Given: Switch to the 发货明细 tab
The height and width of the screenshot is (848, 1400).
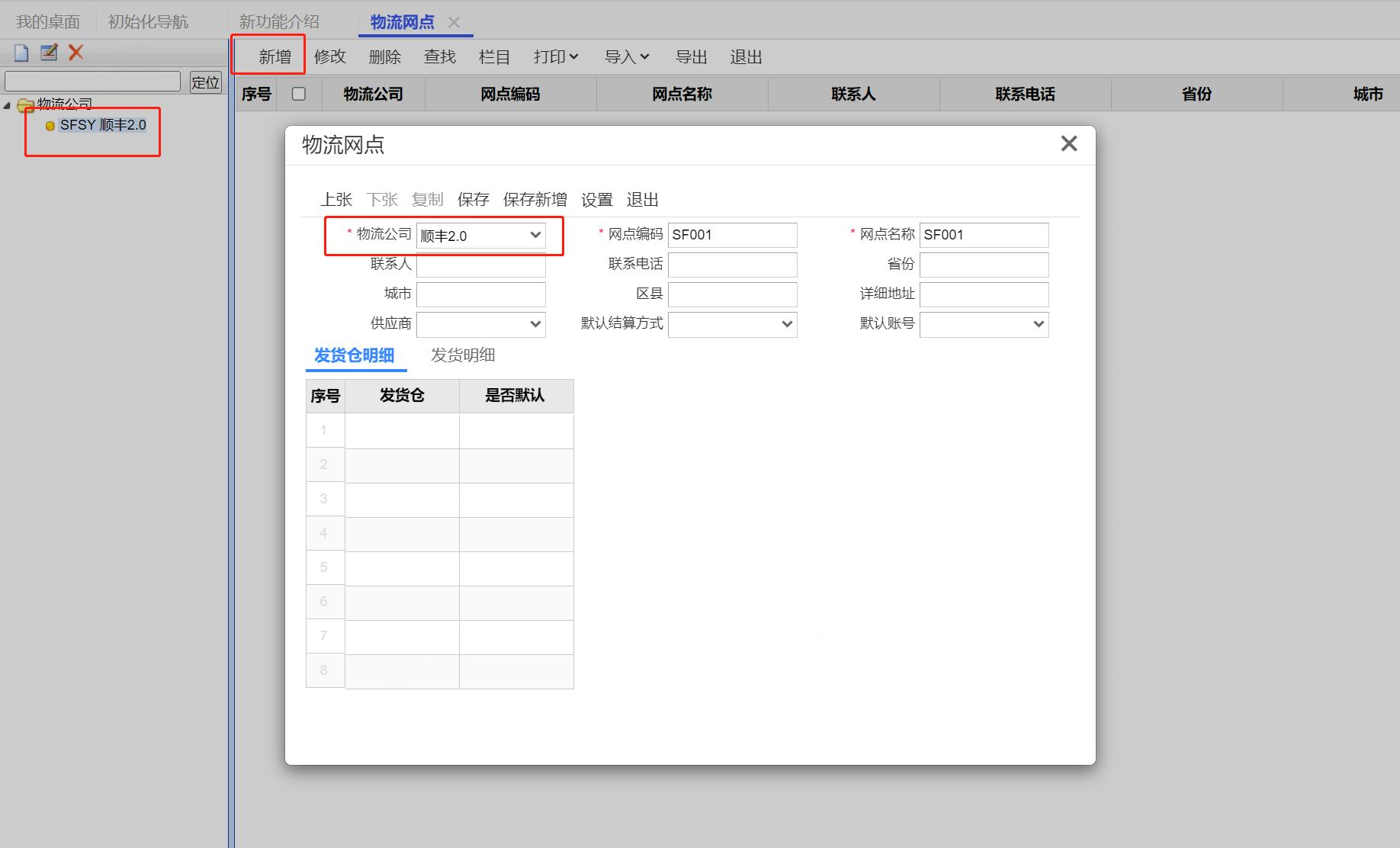Looking at the screenshot, I should pos(463,355).
